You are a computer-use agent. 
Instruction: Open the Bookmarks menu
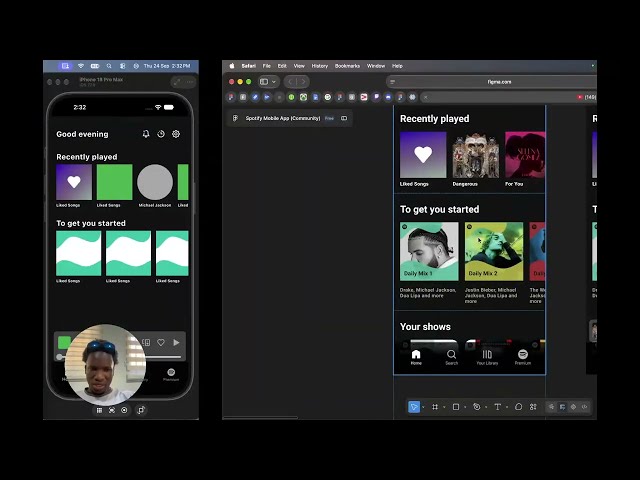tap(347, 66)
